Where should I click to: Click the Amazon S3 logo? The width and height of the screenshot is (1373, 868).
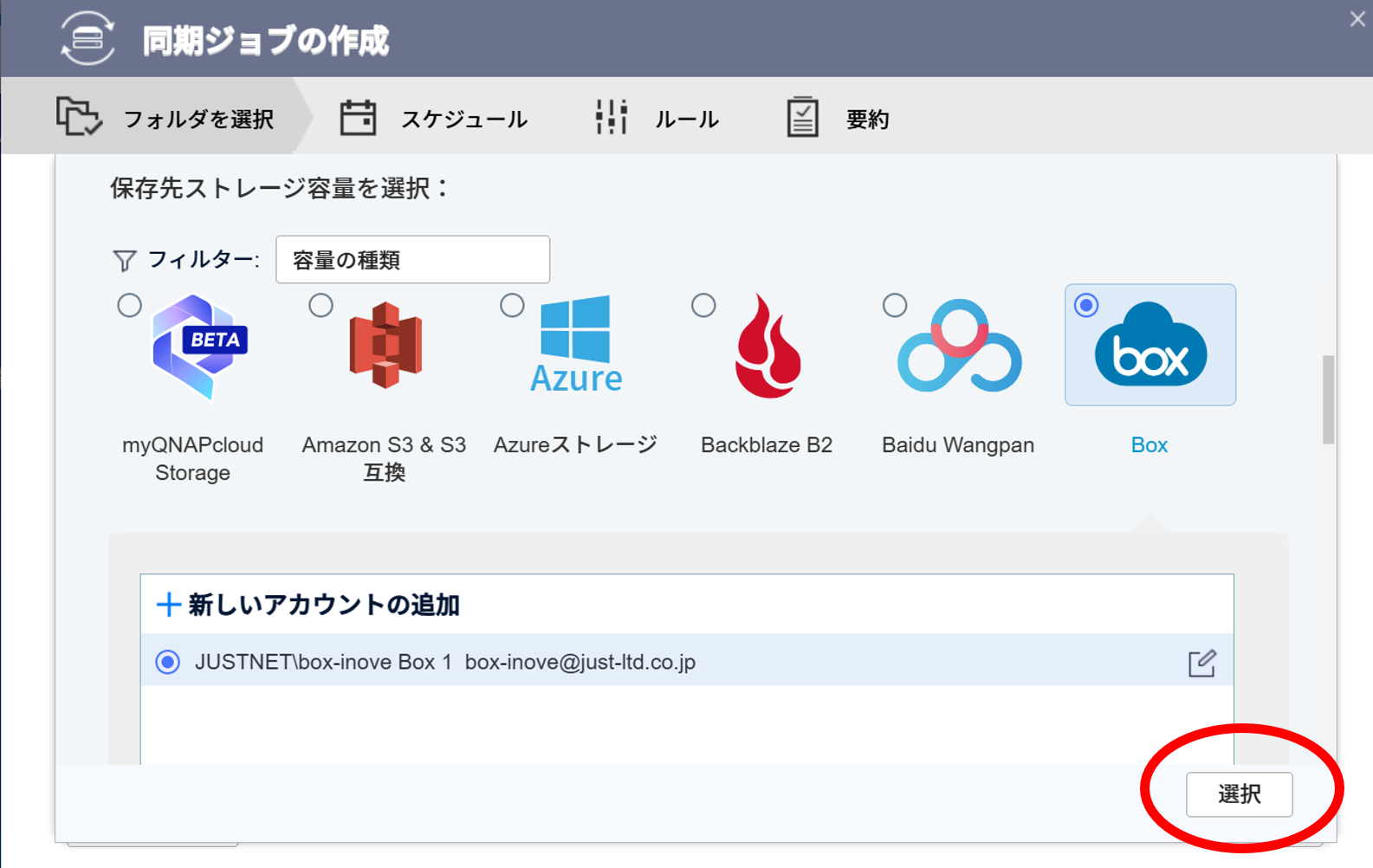[385, 345]
